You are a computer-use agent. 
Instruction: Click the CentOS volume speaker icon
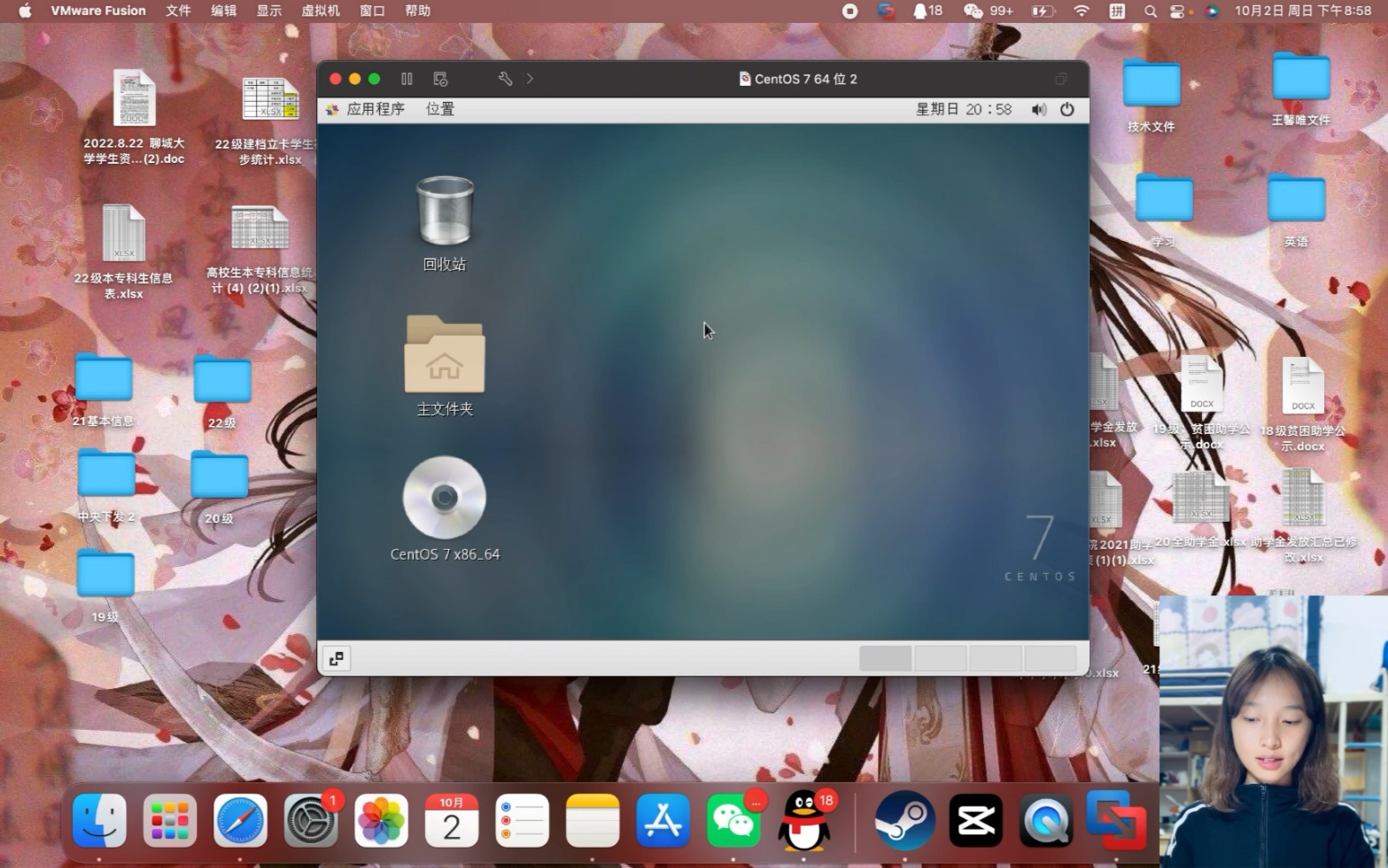coord(1039,109)
